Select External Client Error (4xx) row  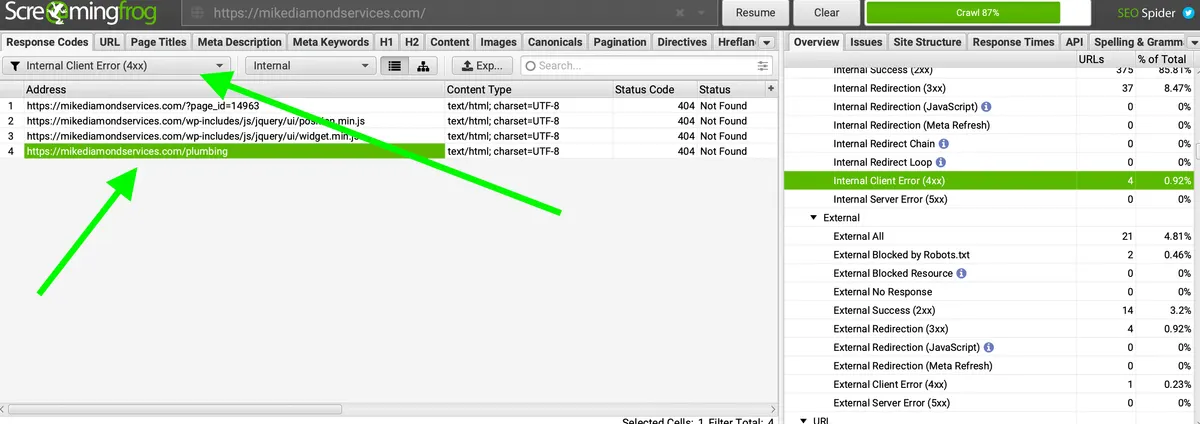(989, 384)
